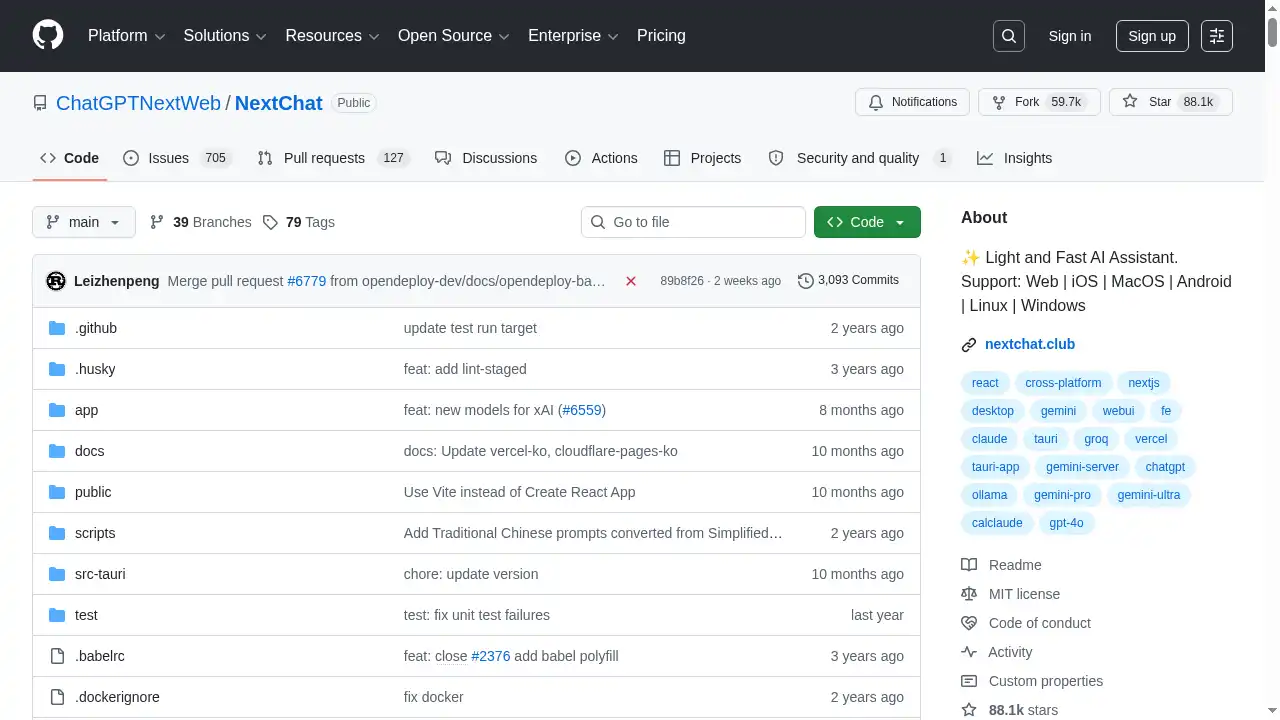Go to the GitHub homepage logo
The width and height of the screenshot is (1280, 720).
pos(48,36)
